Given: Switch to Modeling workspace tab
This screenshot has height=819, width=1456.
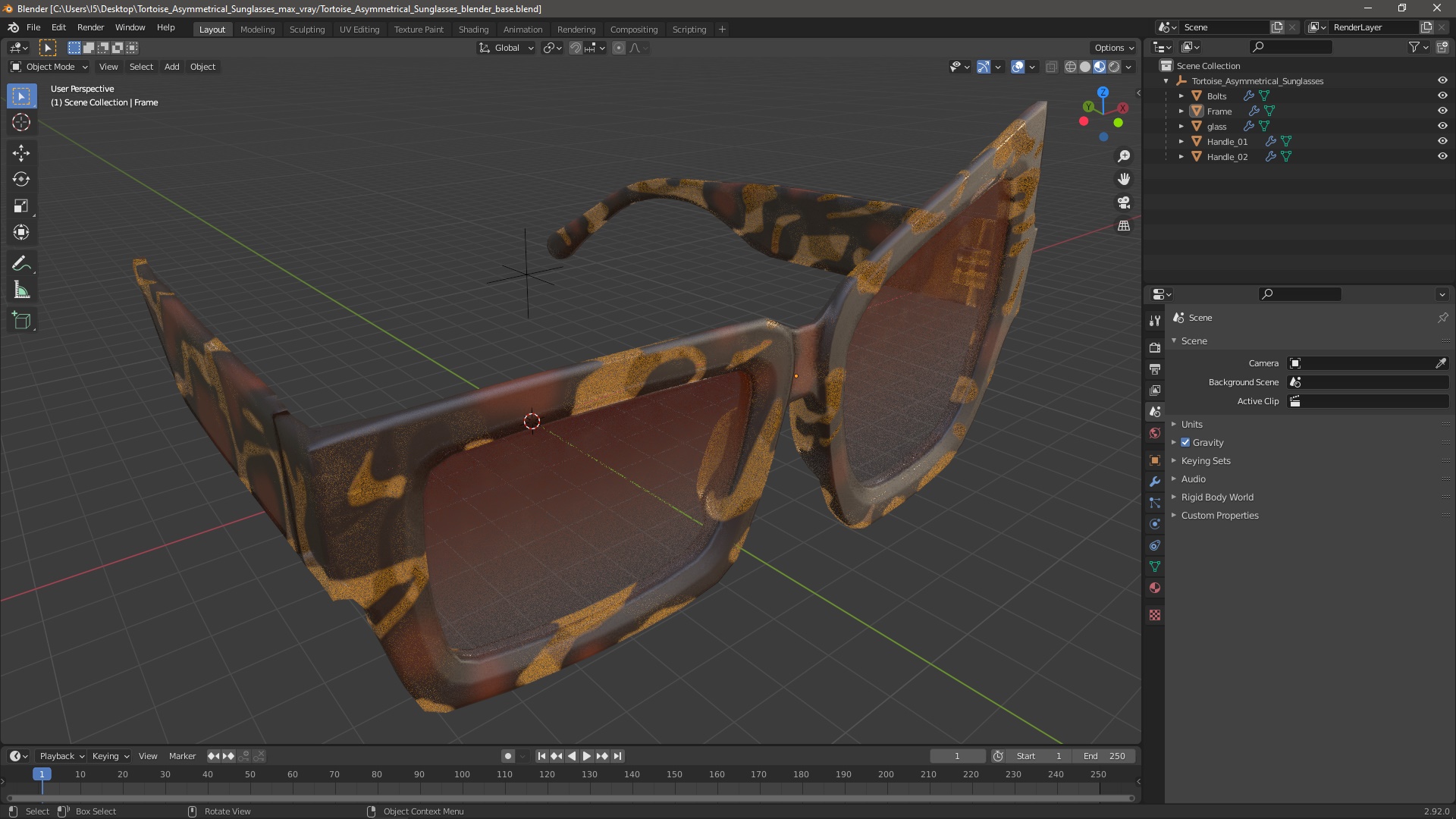Looking at the screenshot, I should (x=257, y=30).
